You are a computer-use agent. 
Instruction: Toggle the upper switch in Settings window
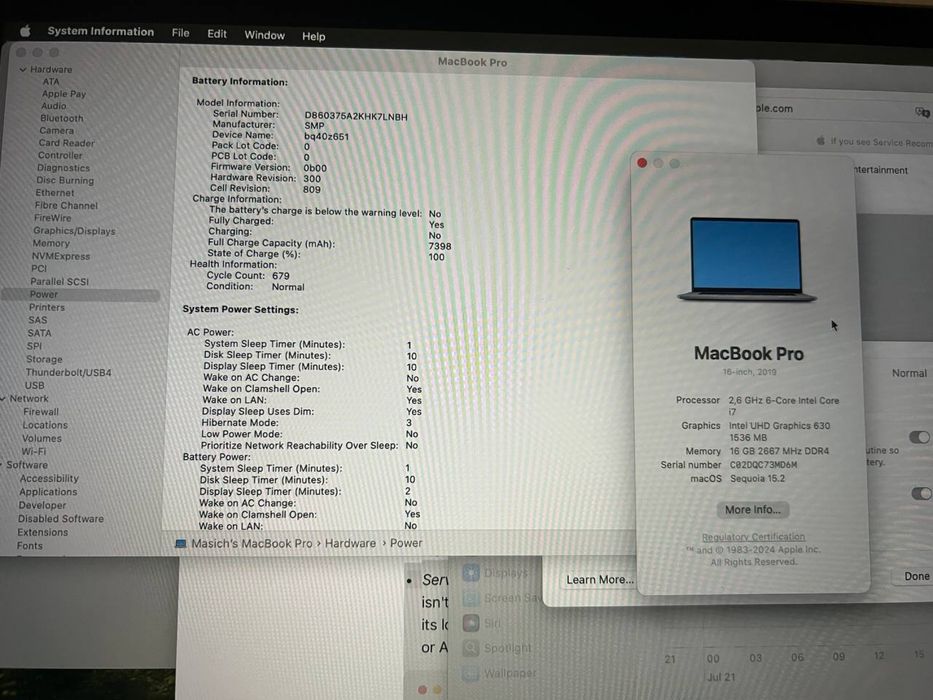920,438
